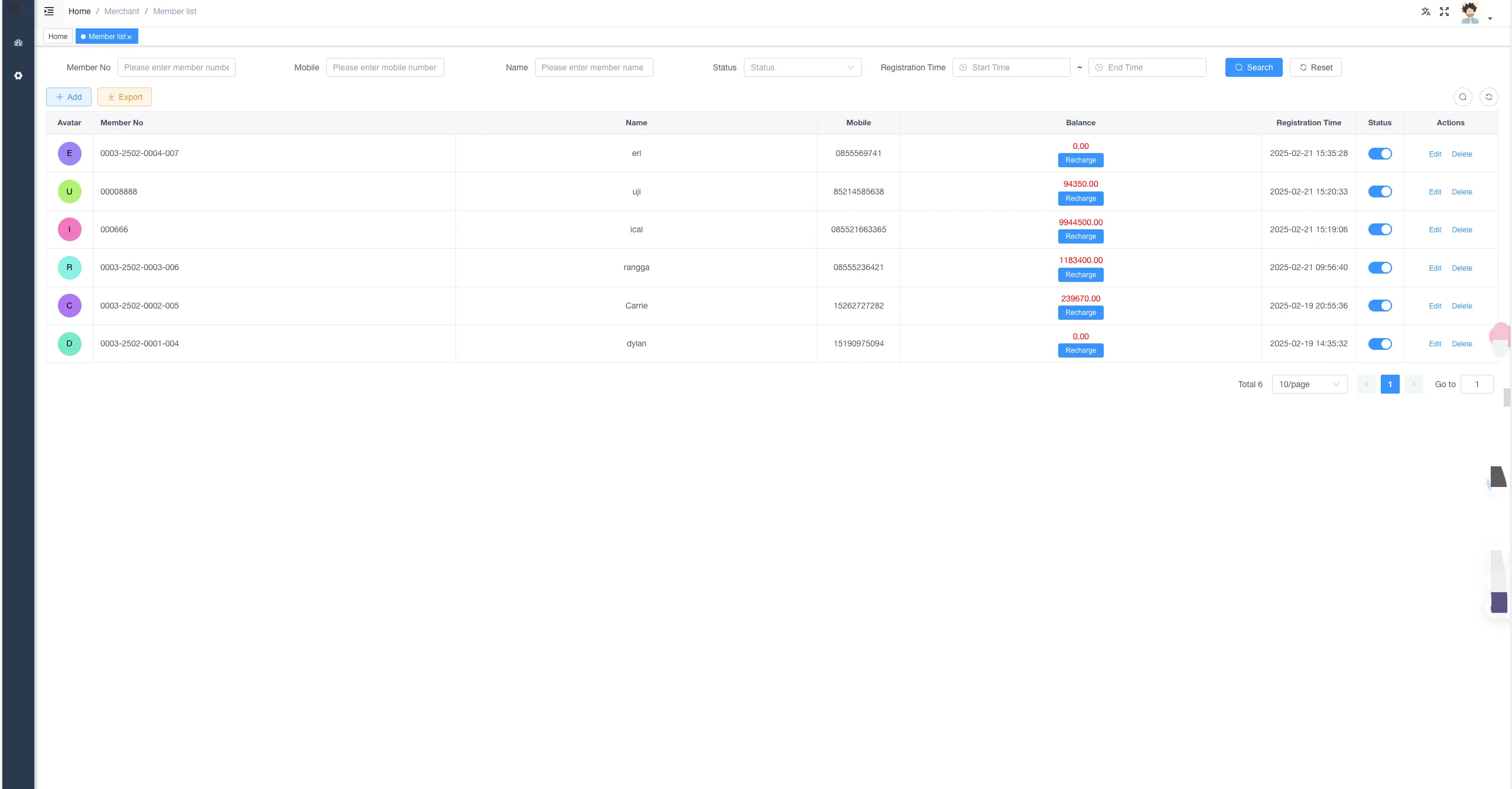Delete member dylan
1512x789 pixels.
1462,344
